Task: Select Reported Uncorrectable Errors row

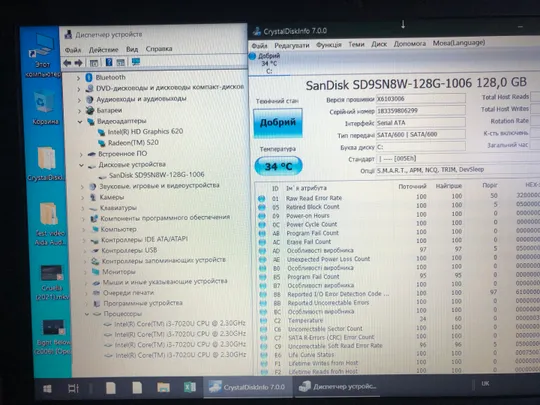Action: coord(398,303)
